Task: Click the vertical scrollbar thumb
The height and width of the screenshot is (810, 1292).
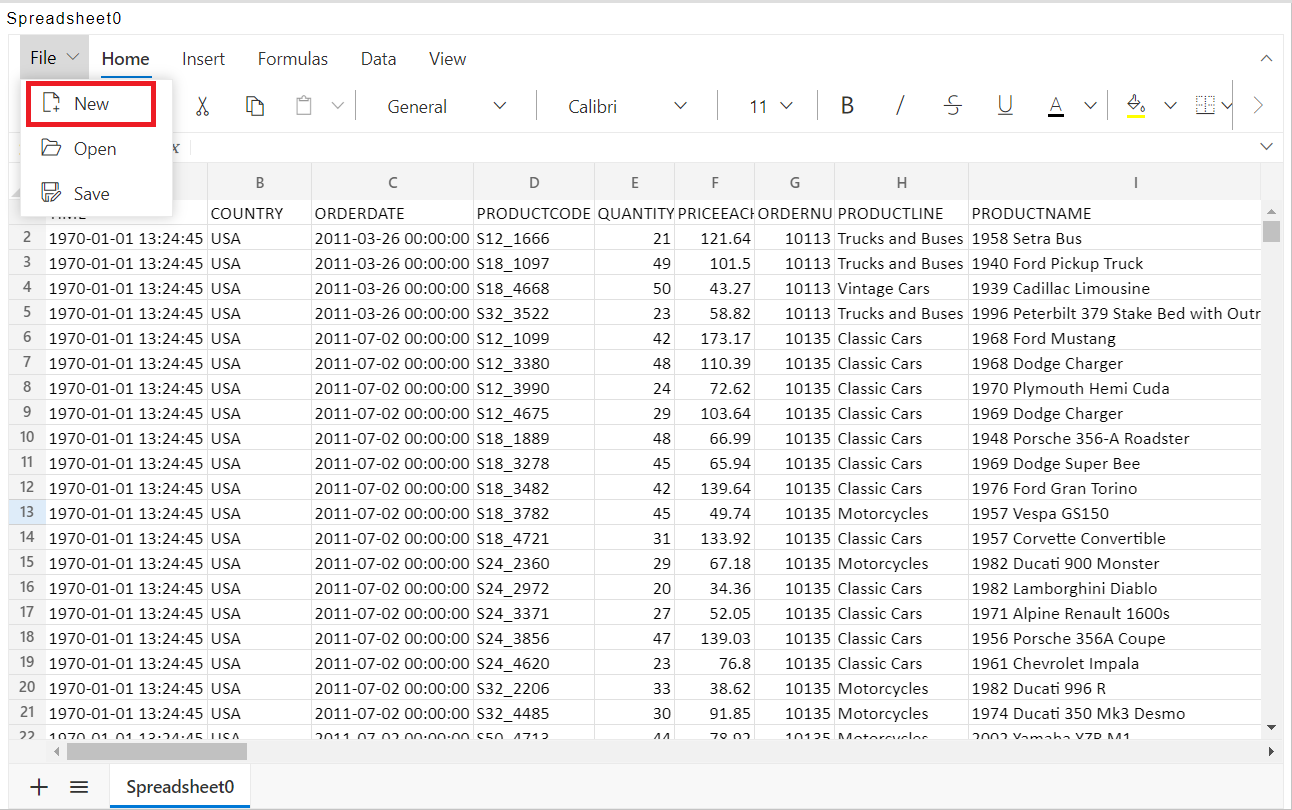Action: [1271, 231]
